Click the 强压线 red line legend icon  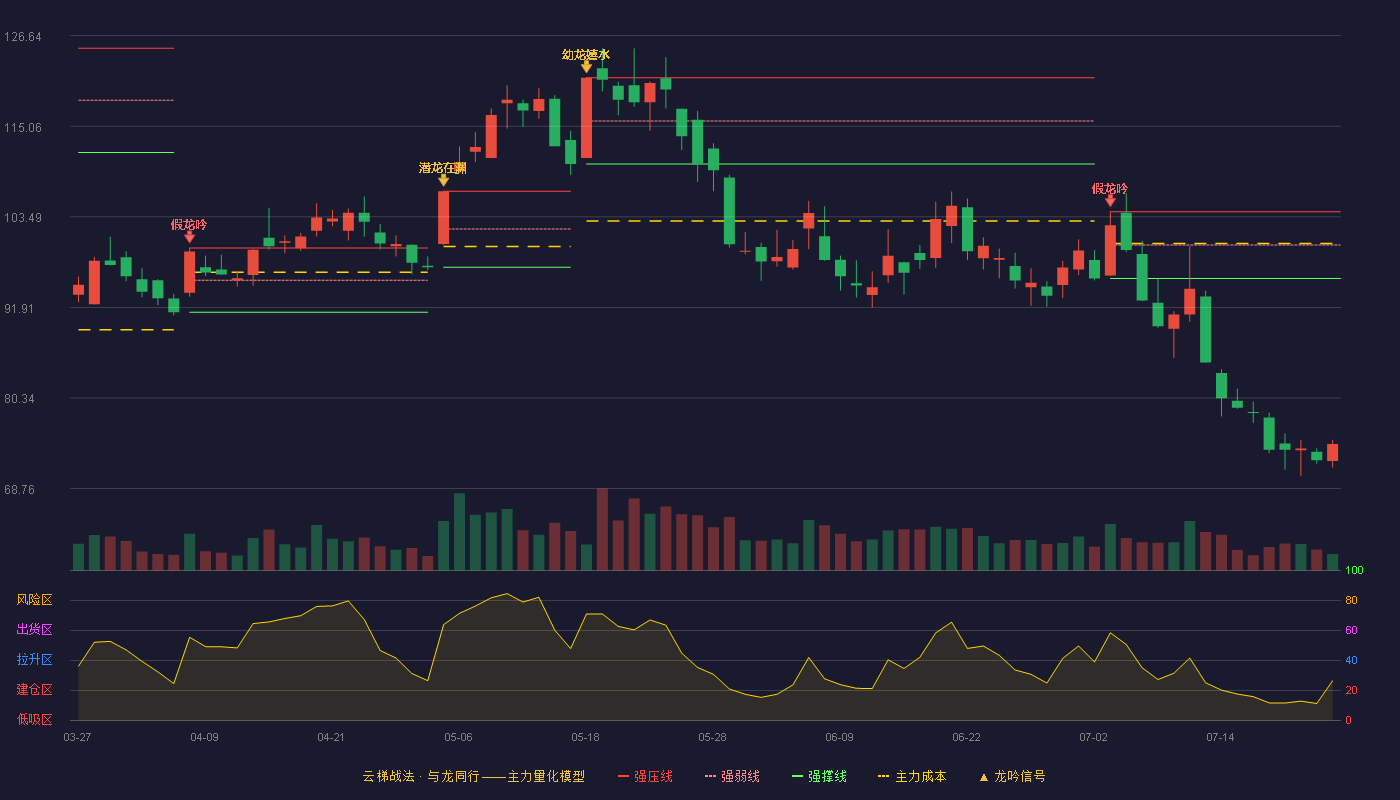tap(623, 777)
